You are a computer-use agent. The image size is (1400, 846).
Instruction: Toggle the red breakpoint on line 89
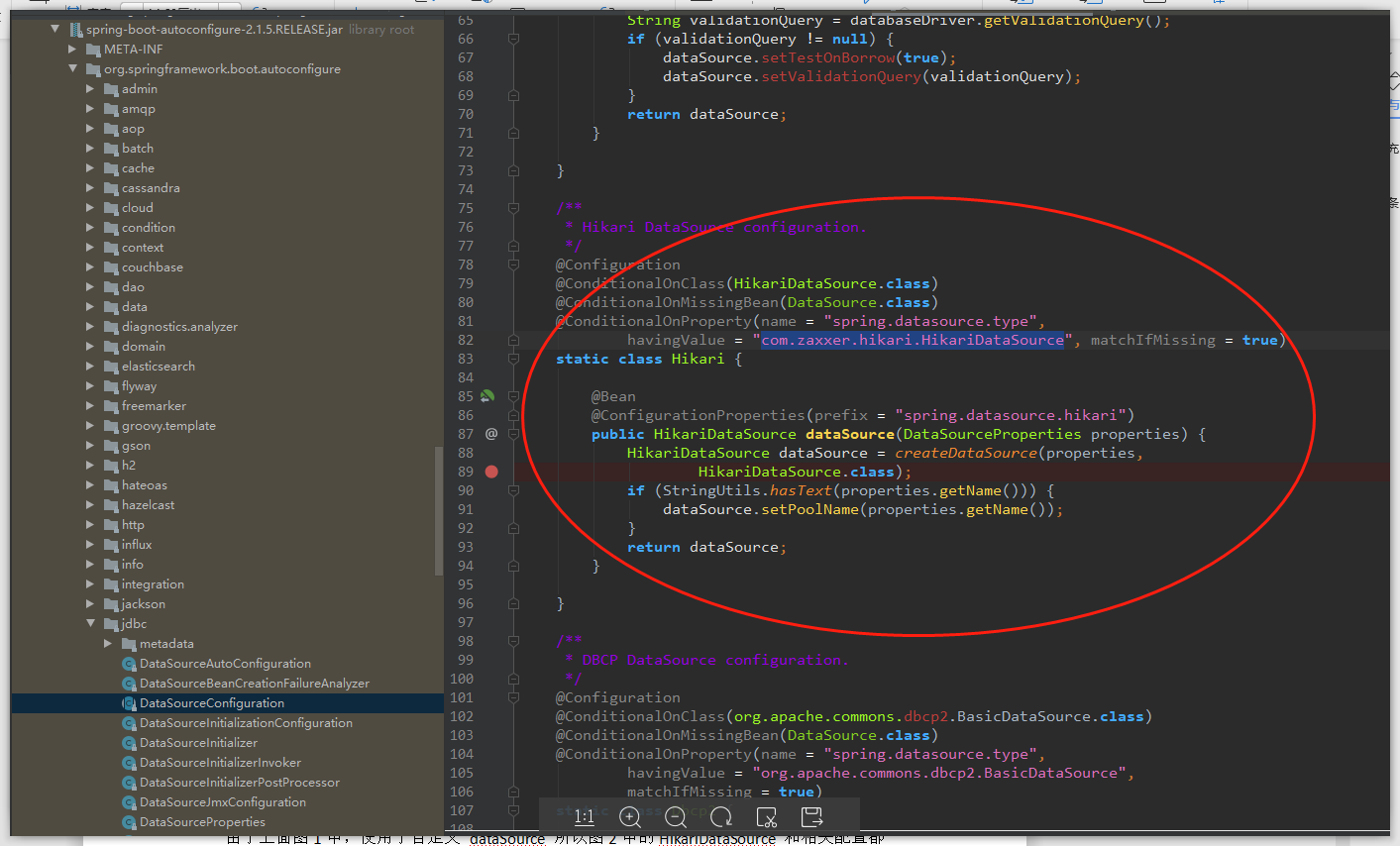pos(491,472)
